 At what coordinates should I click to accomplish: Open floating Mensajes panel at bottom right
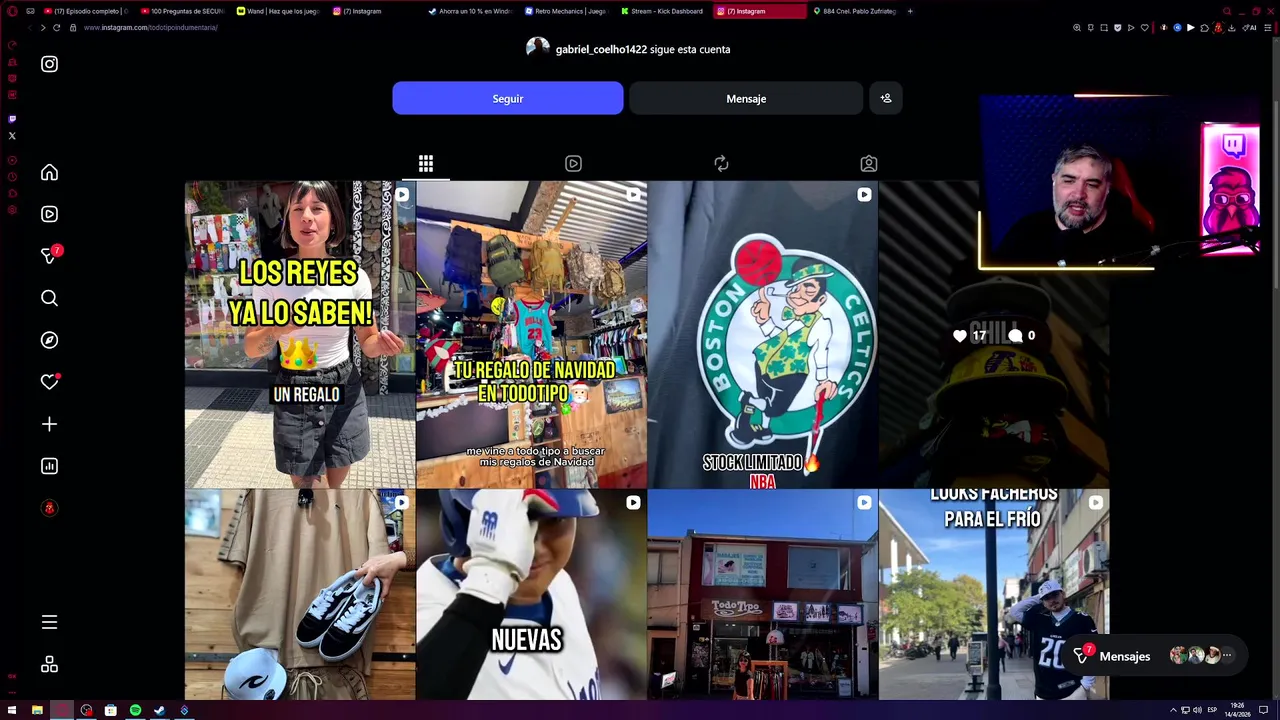[1154, 656]
